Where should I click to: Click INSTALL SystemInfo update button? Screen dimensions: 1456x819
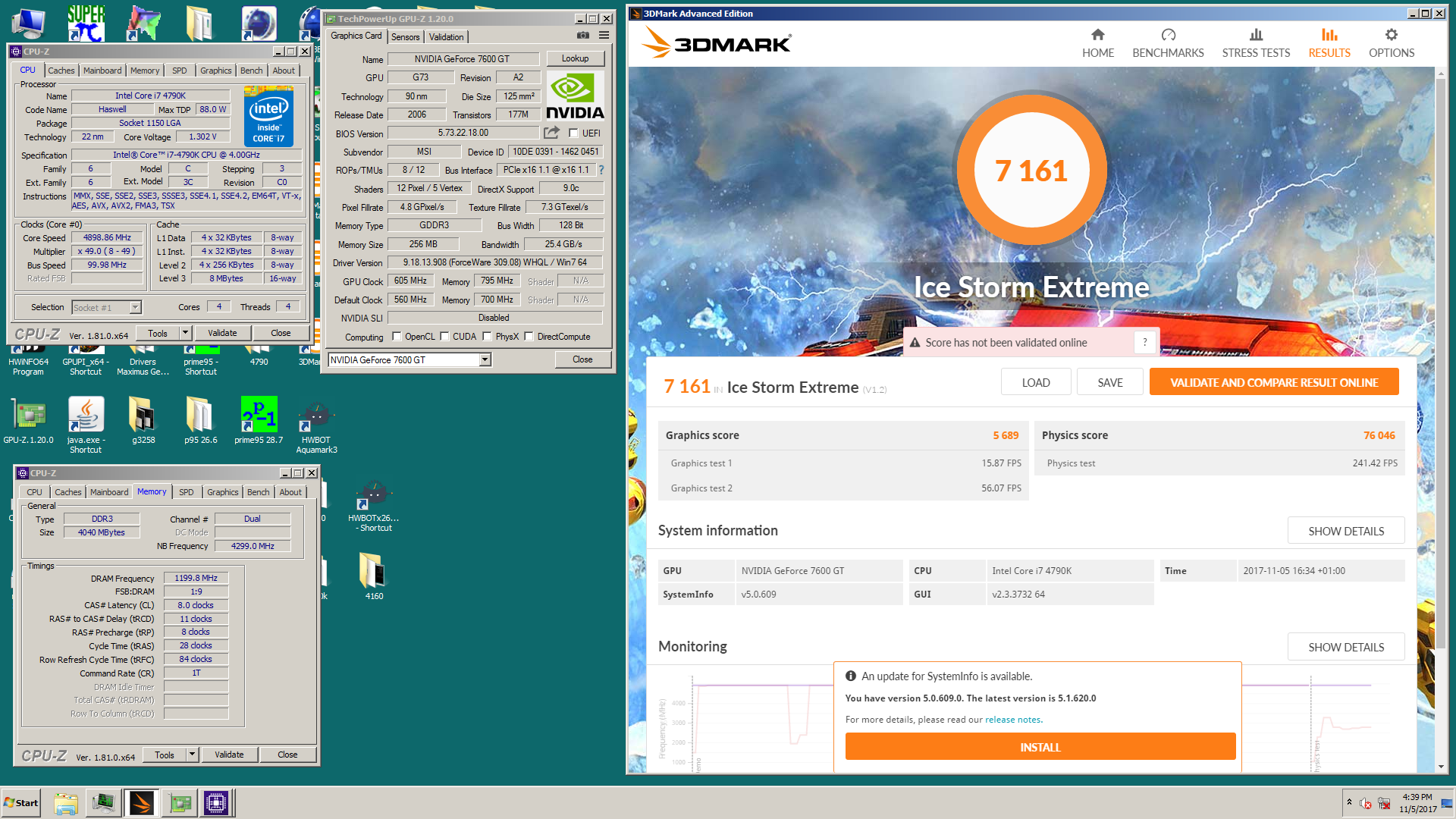click(x=1040, y=747)
